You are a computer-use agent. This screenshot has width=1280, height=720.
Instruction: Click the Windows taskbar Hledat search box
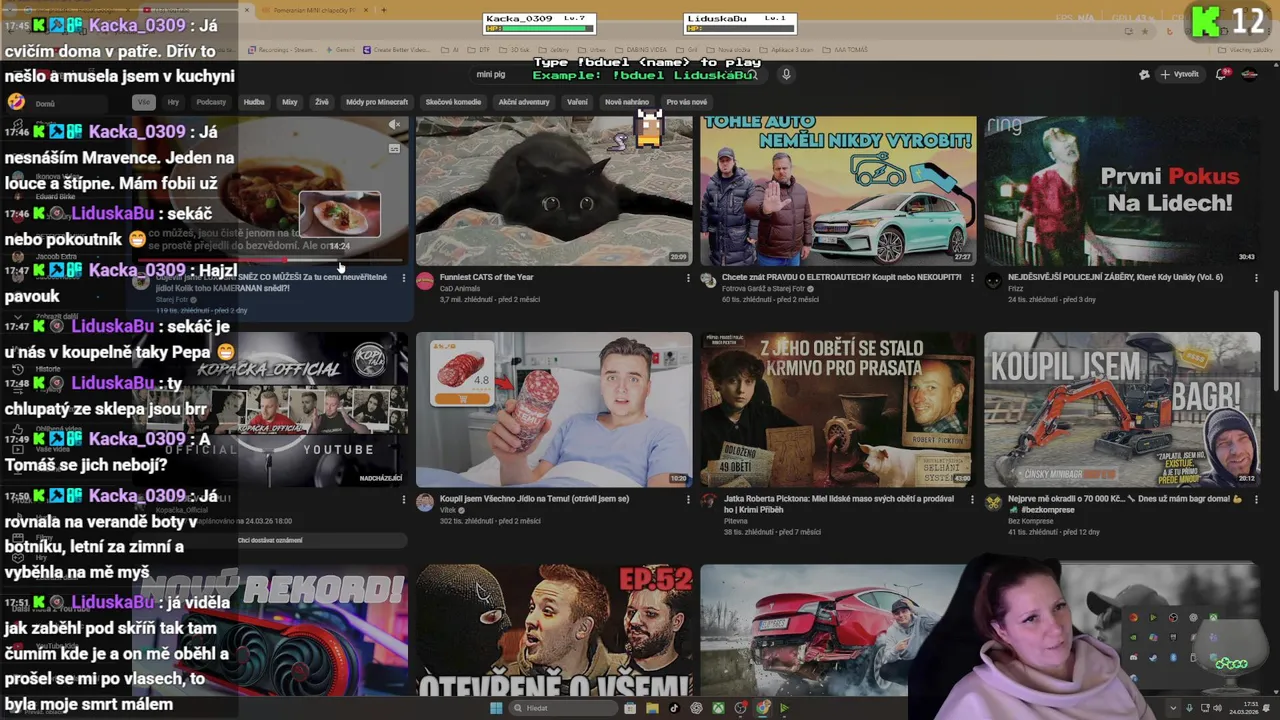coord(565,708)
